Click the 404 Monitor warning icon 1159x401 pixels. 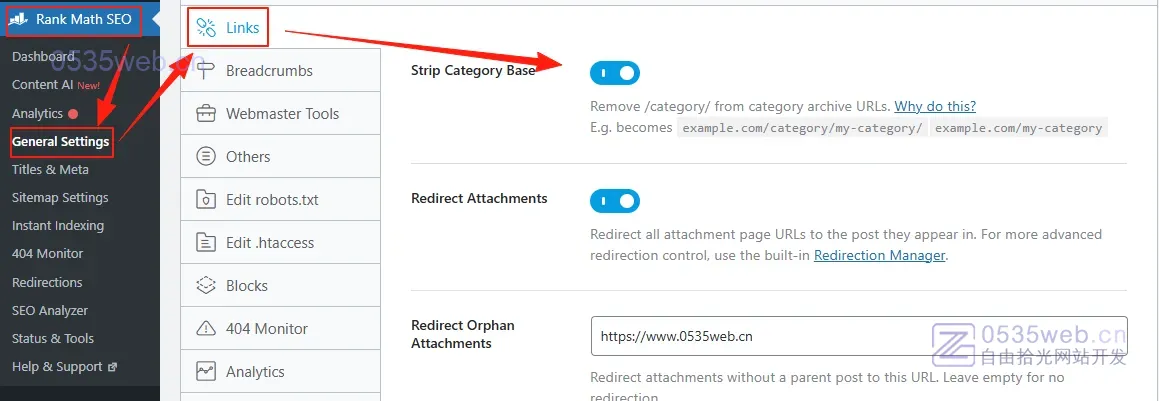(x=207, y=328)
